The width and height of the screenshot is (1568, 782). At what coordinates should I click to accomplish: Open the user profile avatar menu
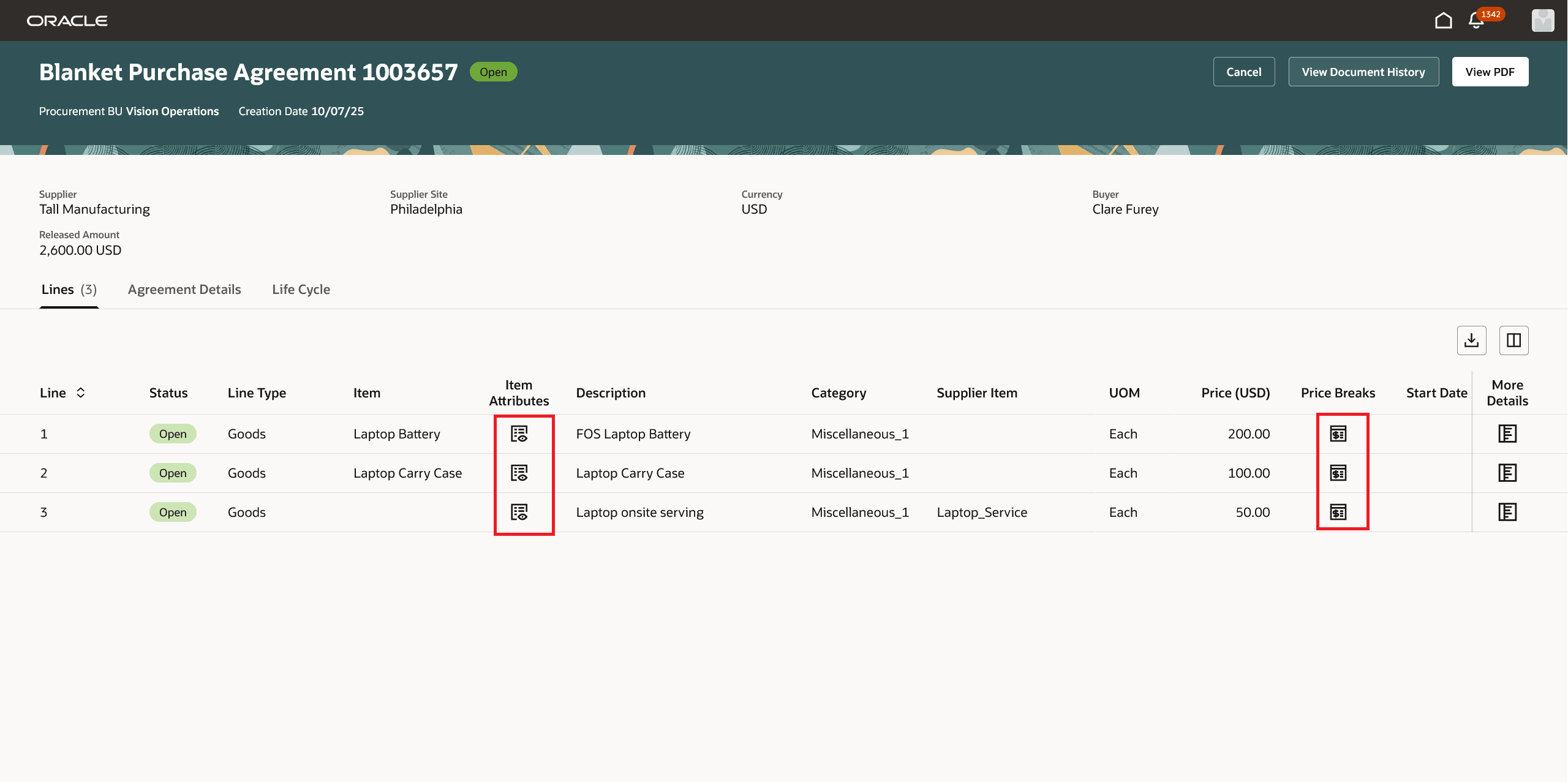(x=1542, y=21)
